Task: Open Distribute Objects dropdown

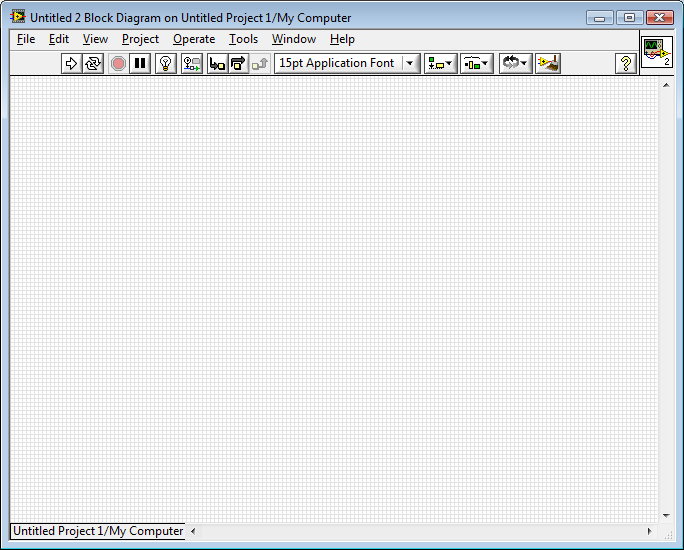Action: [x=476, y=64]
